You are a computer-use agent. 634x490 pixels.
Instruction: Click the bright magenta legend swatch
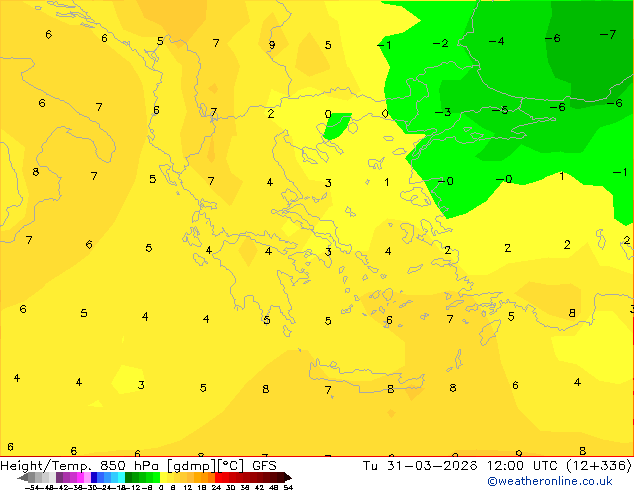coord(80,477)
